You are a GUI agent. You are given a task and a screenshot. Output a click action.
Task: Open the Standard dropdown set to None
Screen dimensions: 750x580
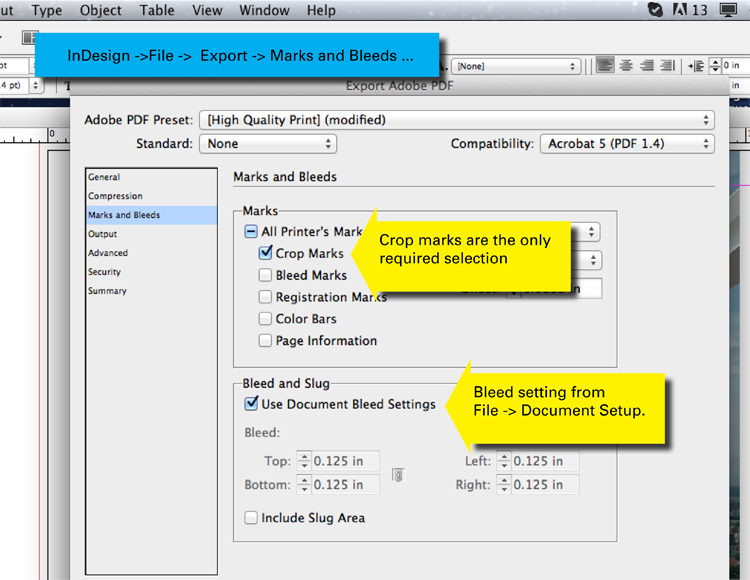(x=268, y=144)
